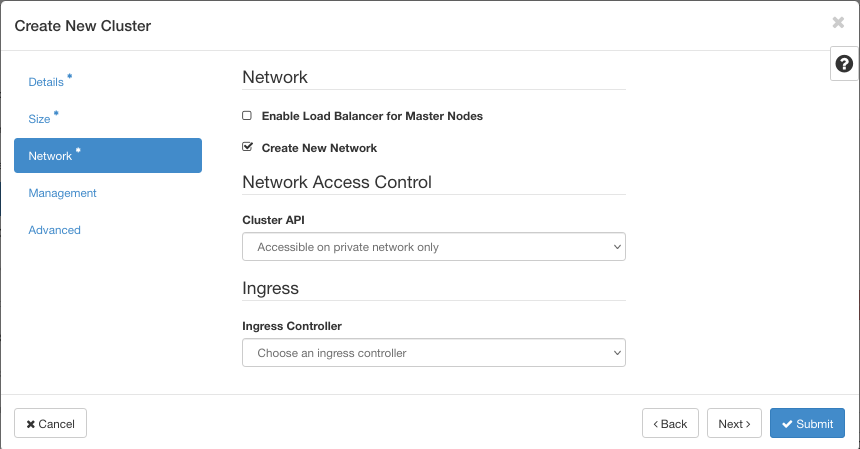Screen dimensions: 860x449
Task: Click the Create New Network label text
Action: (x=319, y=148)
